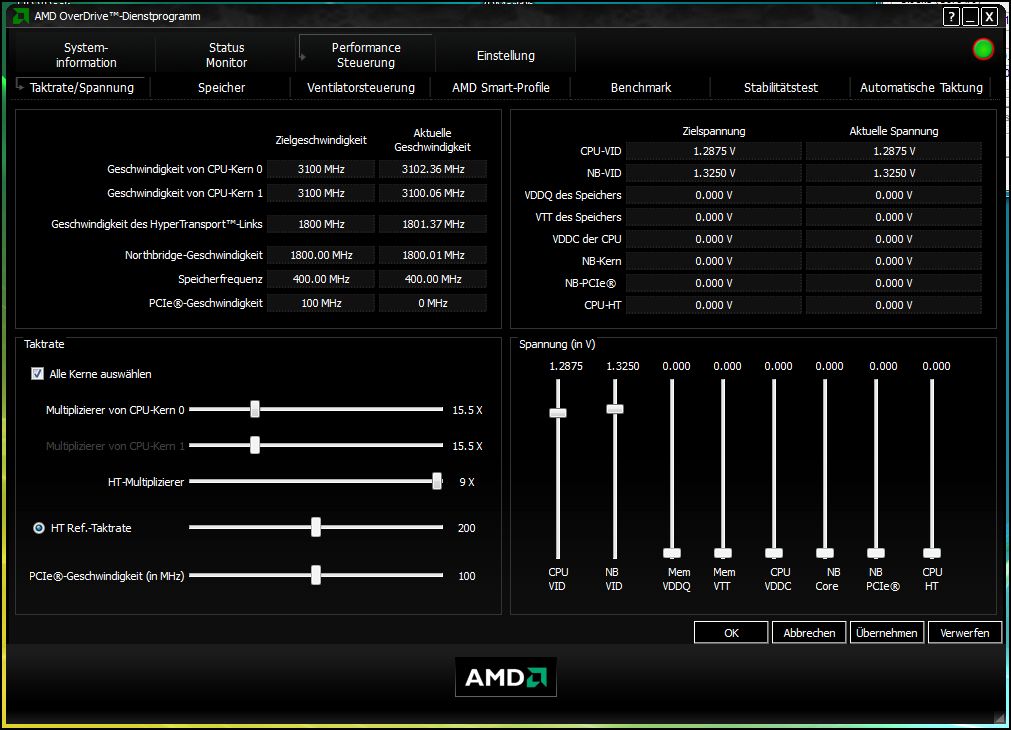1011x730 pixels.
Task: Click HyperTransport target '1800 MHz' value
Action: click(321, 224)
